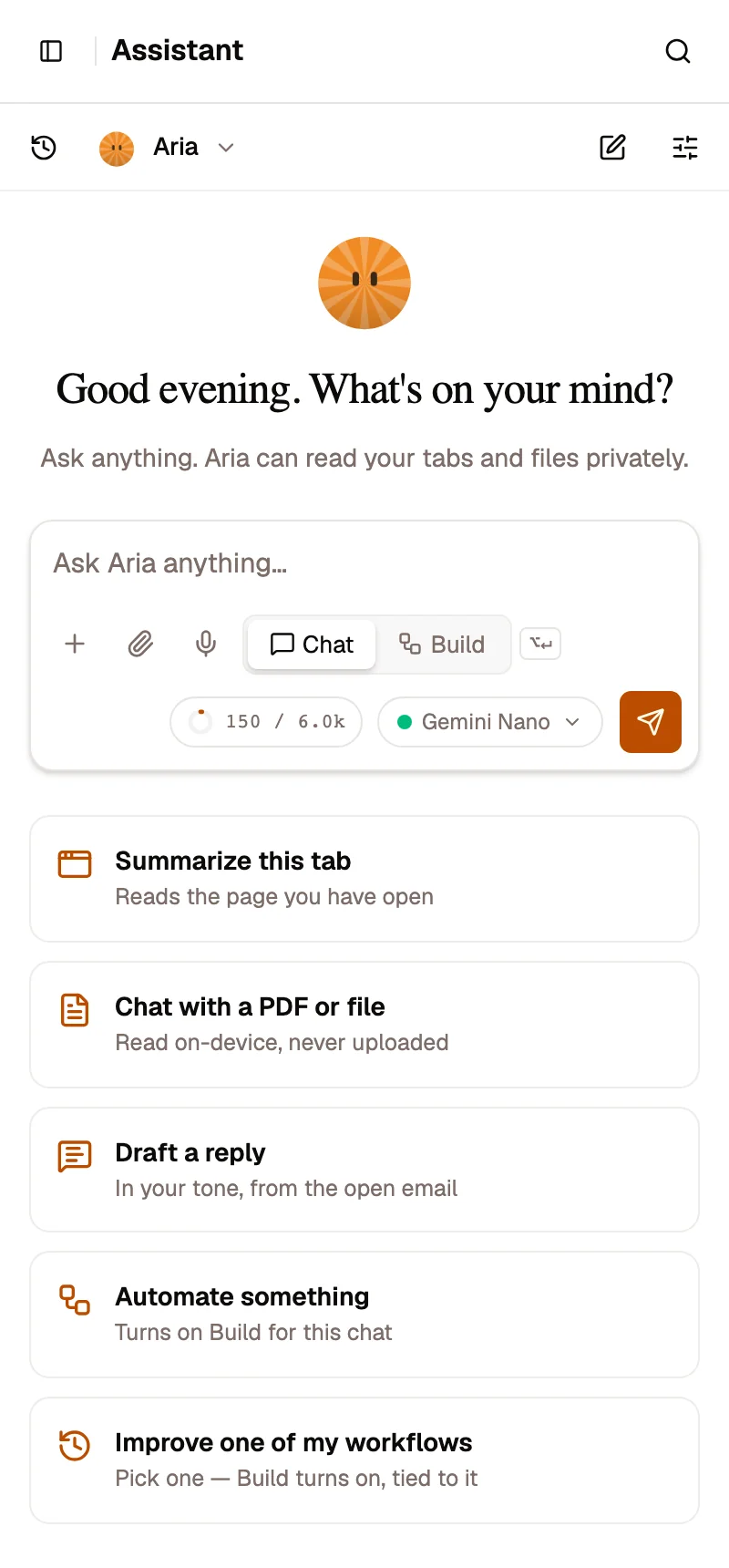Click the 150 / 6.0k token counter
Viewport: 729px width, 1568px height.
pos(266,722)
